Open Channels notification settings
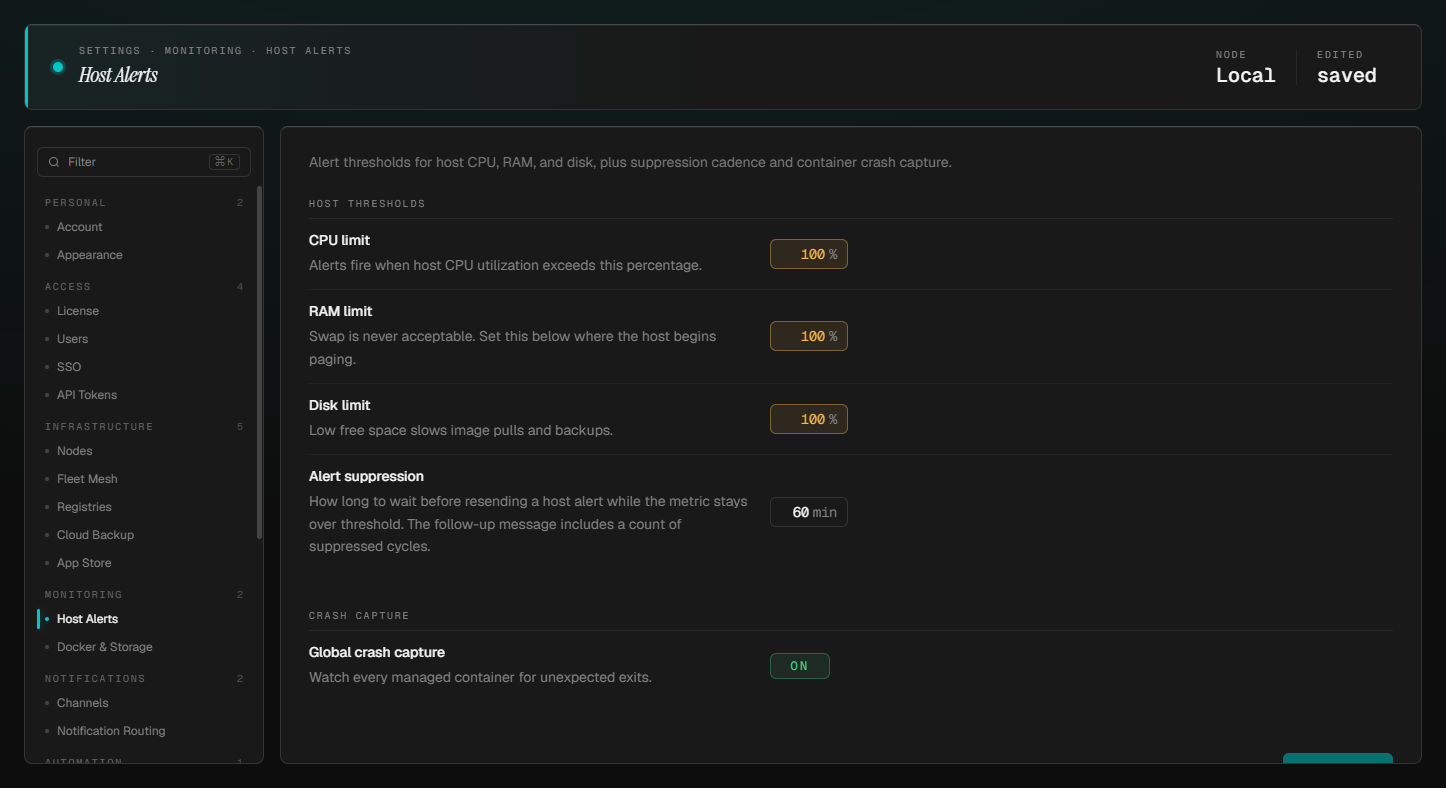The height and width of the screenshot is (788, 1446). coord(82,703)
